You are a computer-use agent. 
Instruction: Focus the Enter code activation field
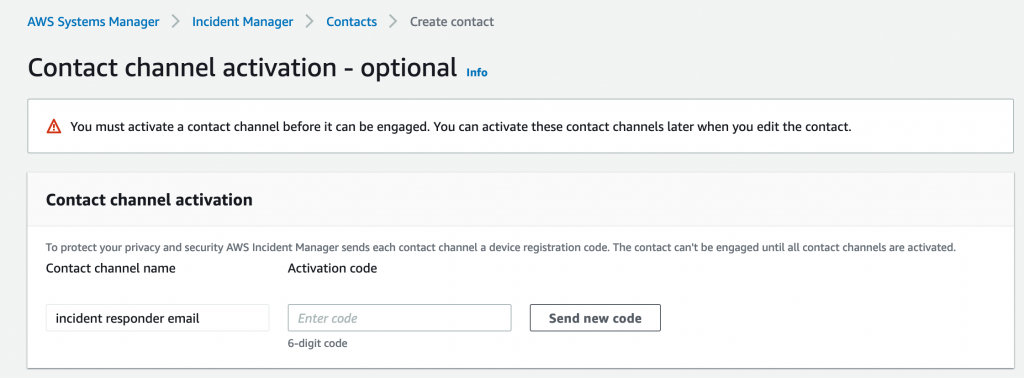tap(399, 318)
